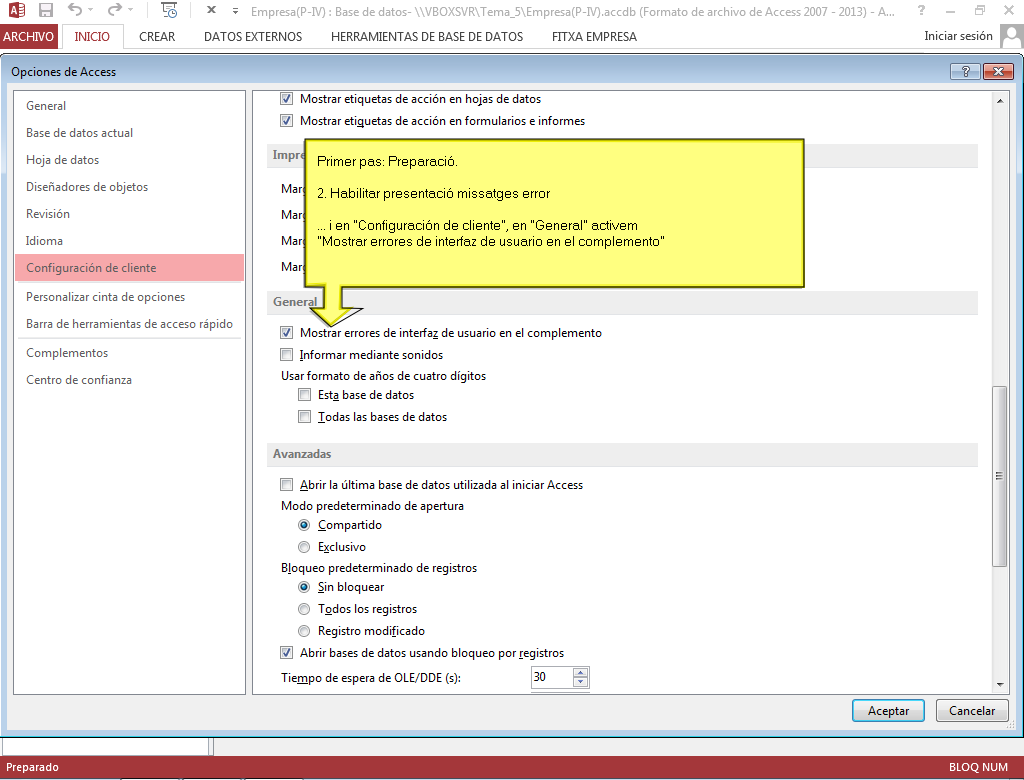The width and height of the screenshot is (1024, 780).
Task: Click the Preparado status bar text
Action: [33, 767]
